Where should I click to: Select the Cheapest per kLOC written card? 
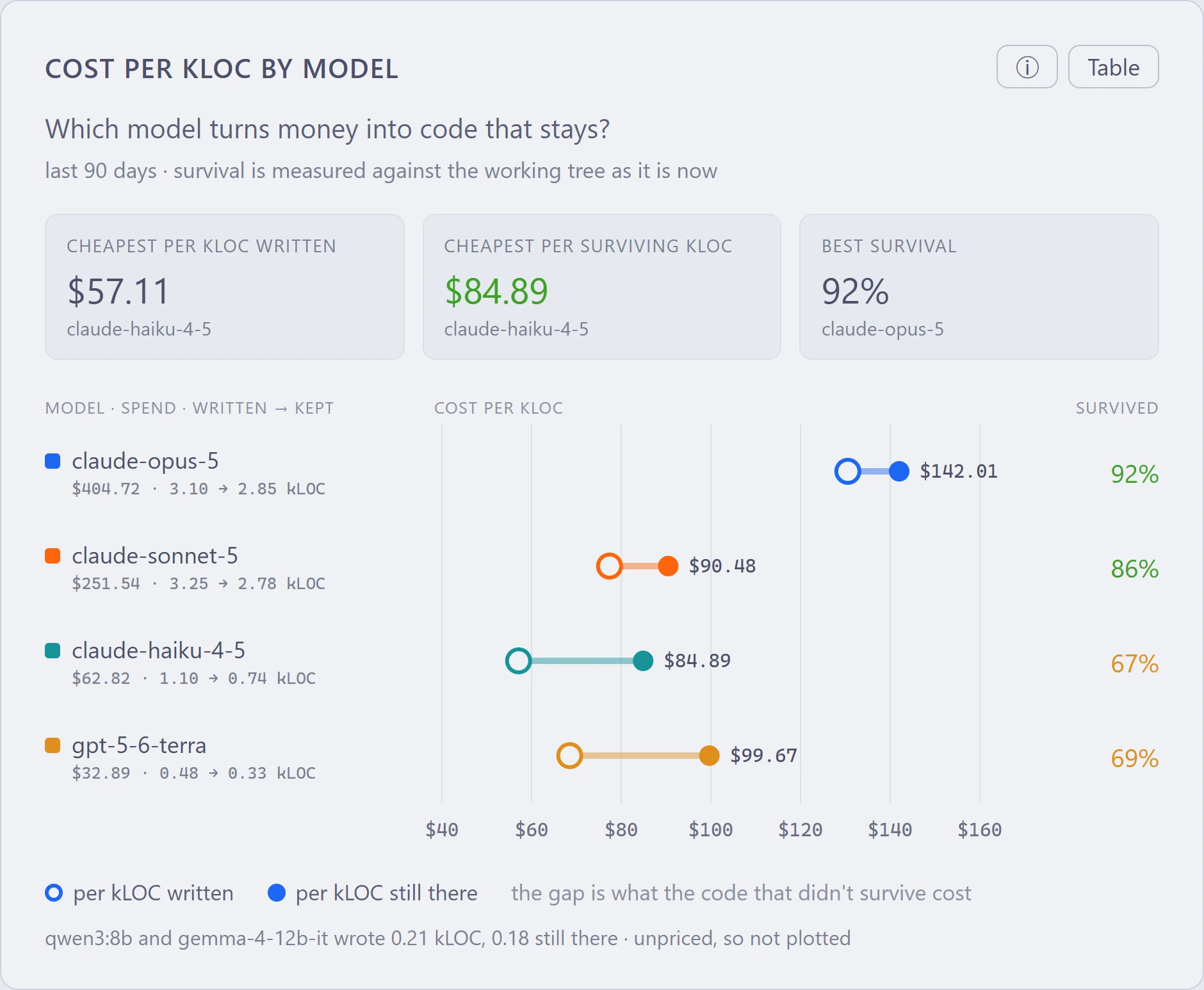coord(224,287)
